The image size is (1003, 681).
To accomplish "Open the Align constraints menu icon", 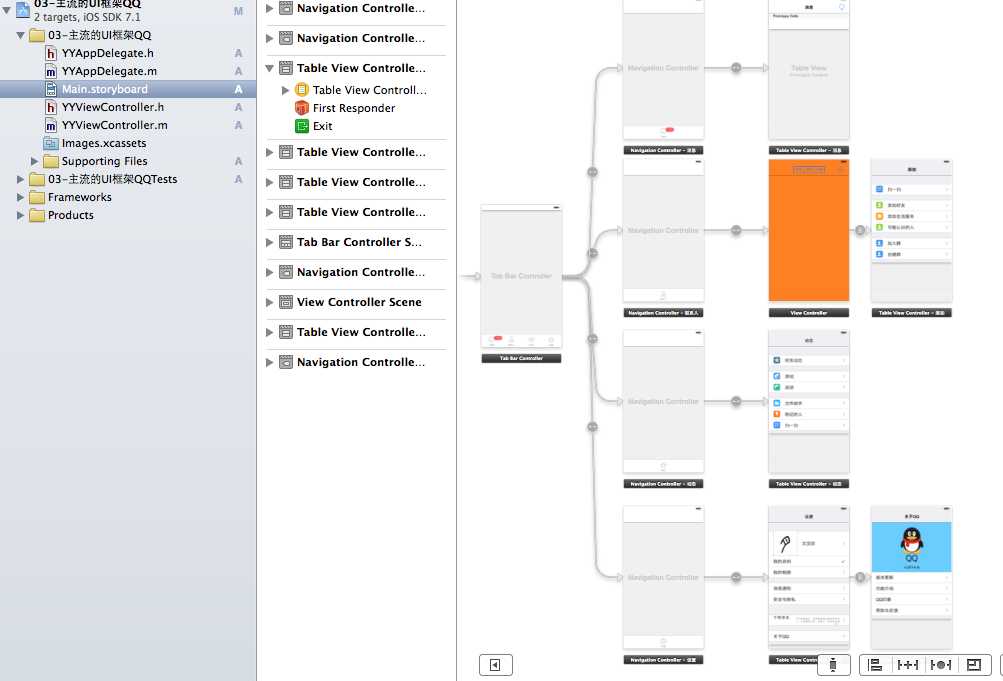I will coord(874,665).
